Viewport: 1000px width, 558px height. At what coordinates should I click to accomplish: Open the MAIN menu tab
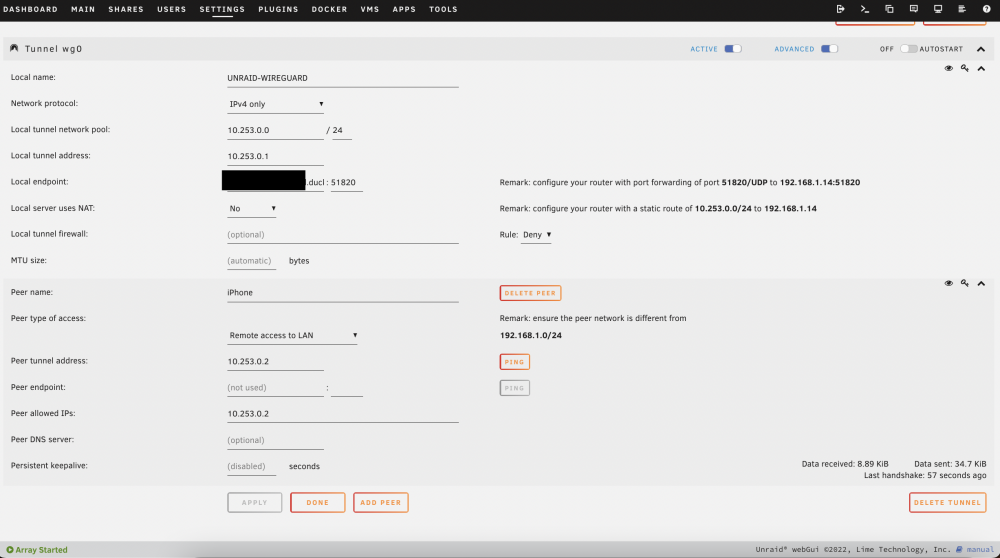[x=83, y=9]
